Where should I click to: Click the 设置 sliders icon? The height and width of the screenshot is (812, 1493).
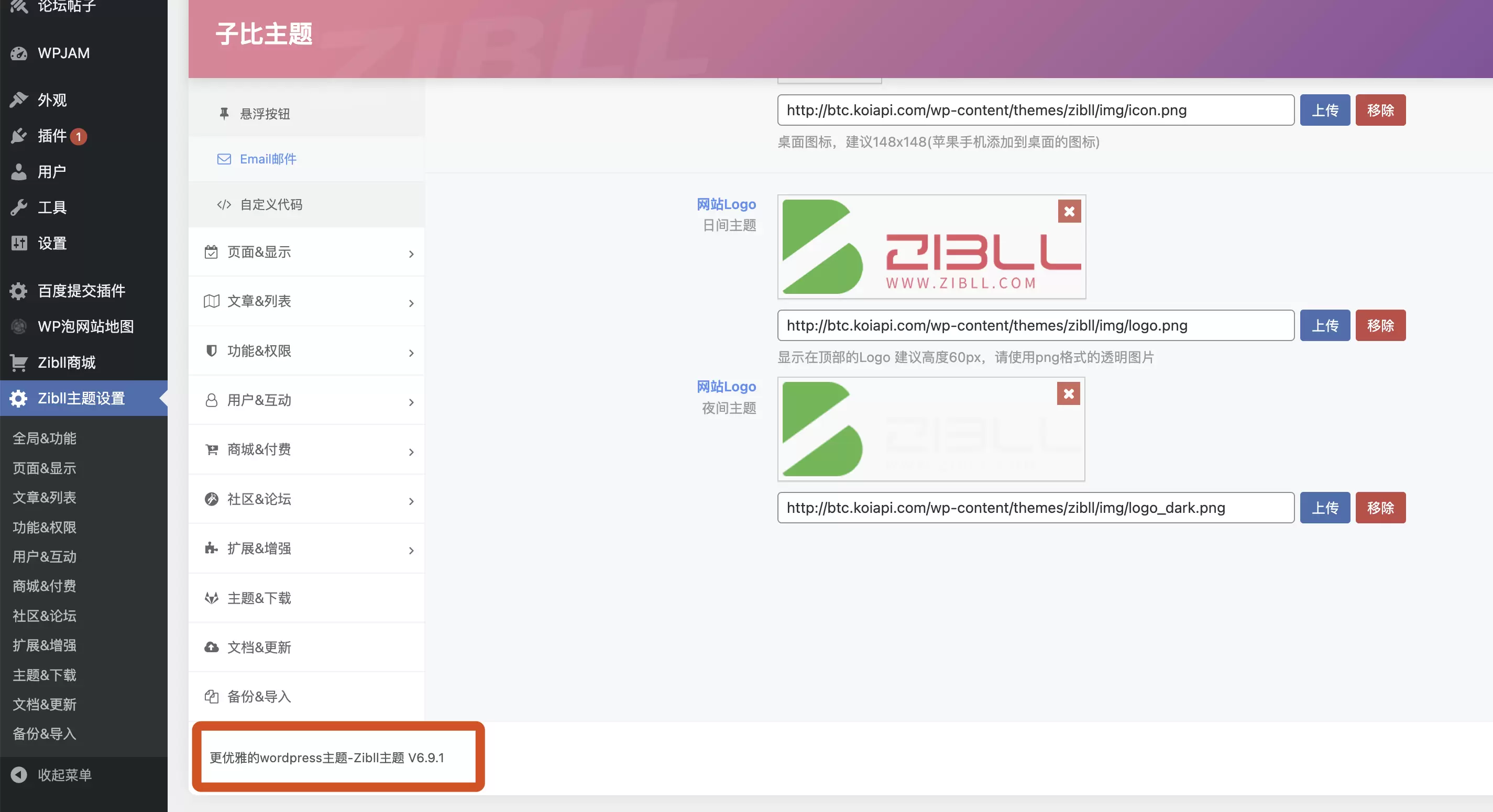[x=18, y=244]
